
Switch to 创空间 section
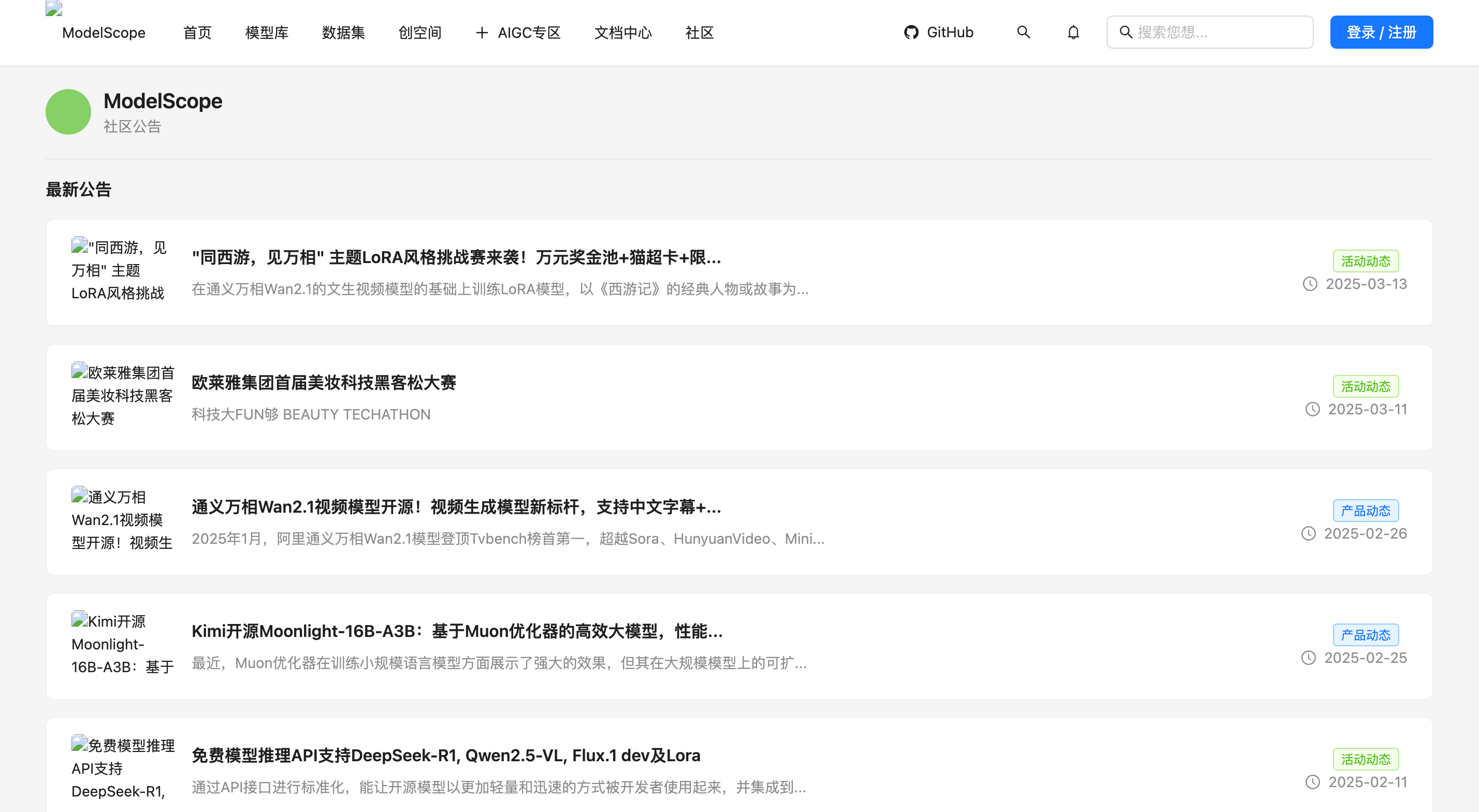click(x=419, y=33)
